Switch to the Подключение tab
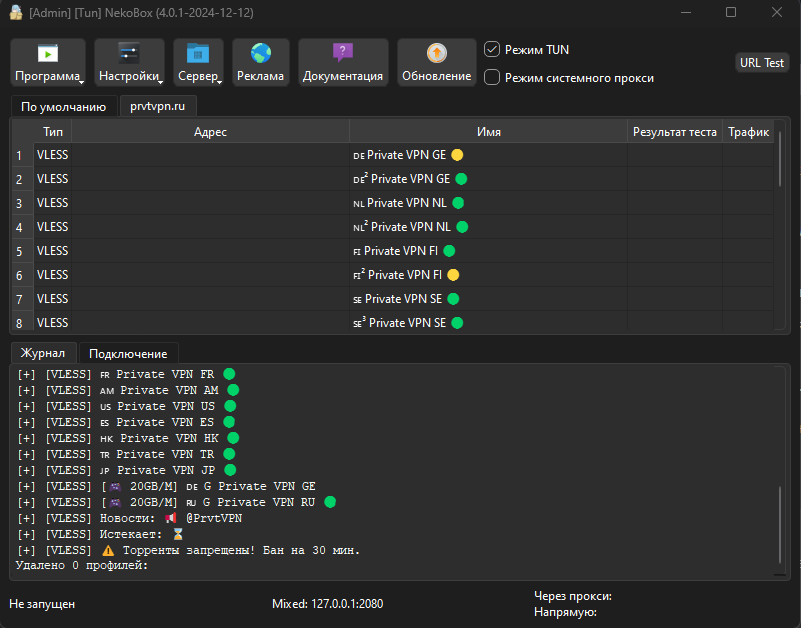Screen dimensions: 801x628 [x=128, y=354]
